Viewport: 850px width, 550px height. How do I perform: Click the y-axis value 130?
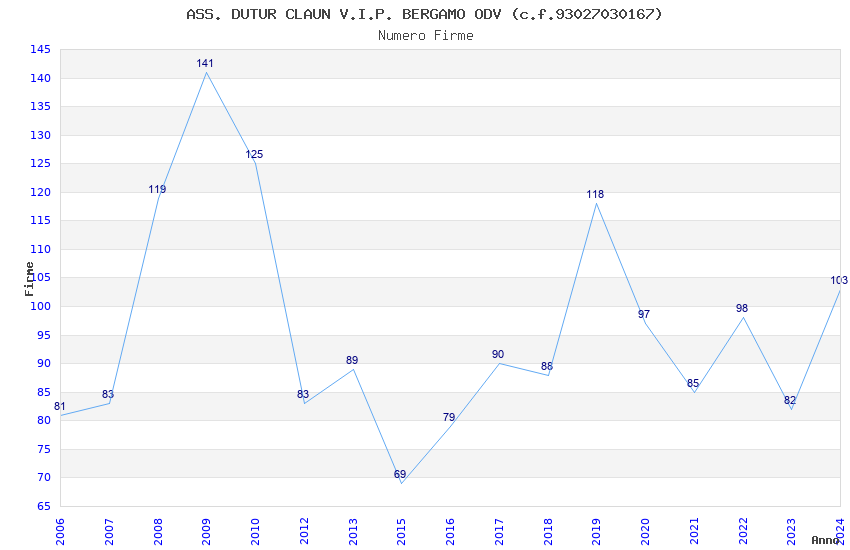41,135
